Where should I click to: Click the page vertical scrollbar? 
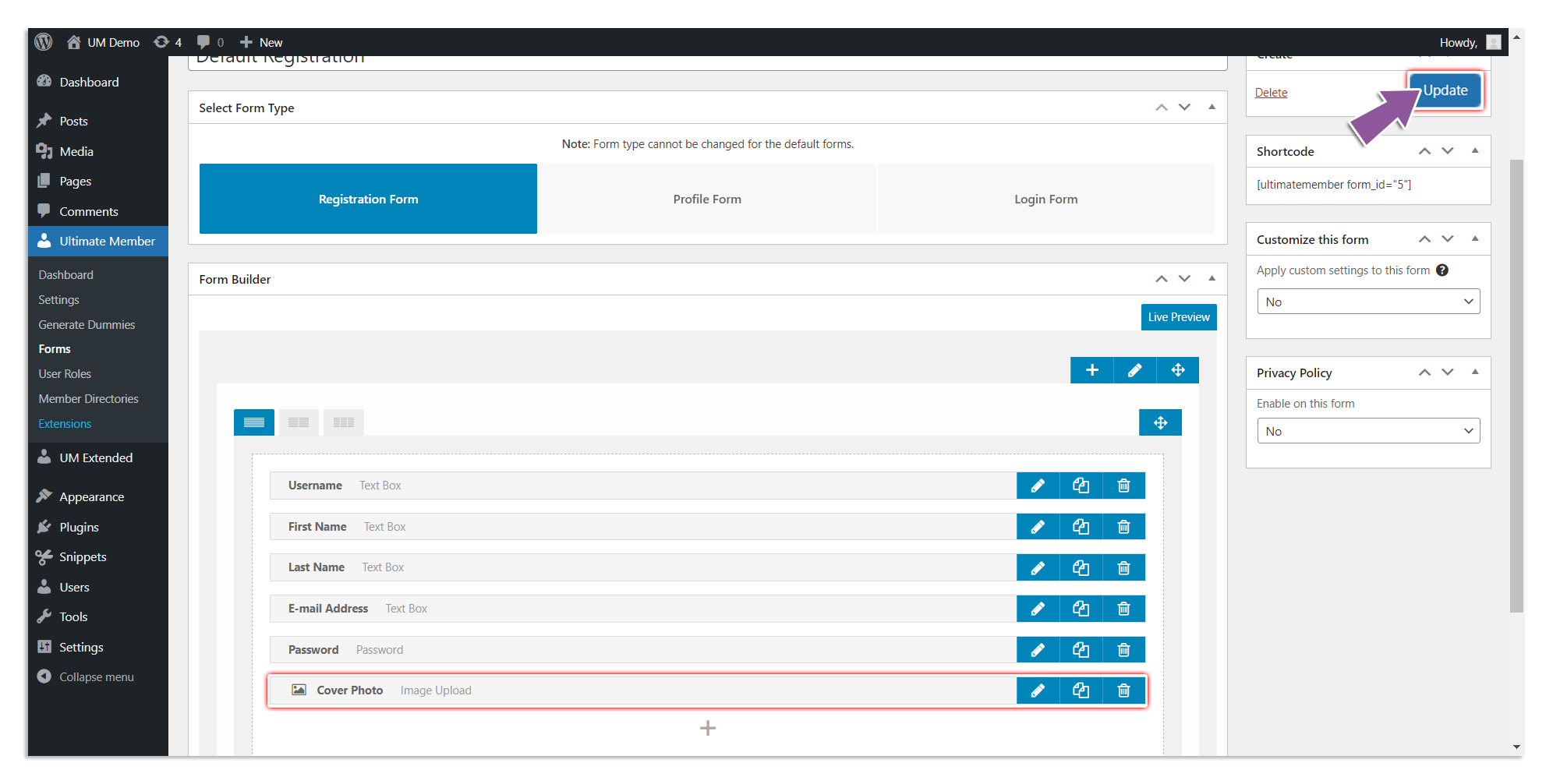pyautogui.click(x=1516, y=386)
